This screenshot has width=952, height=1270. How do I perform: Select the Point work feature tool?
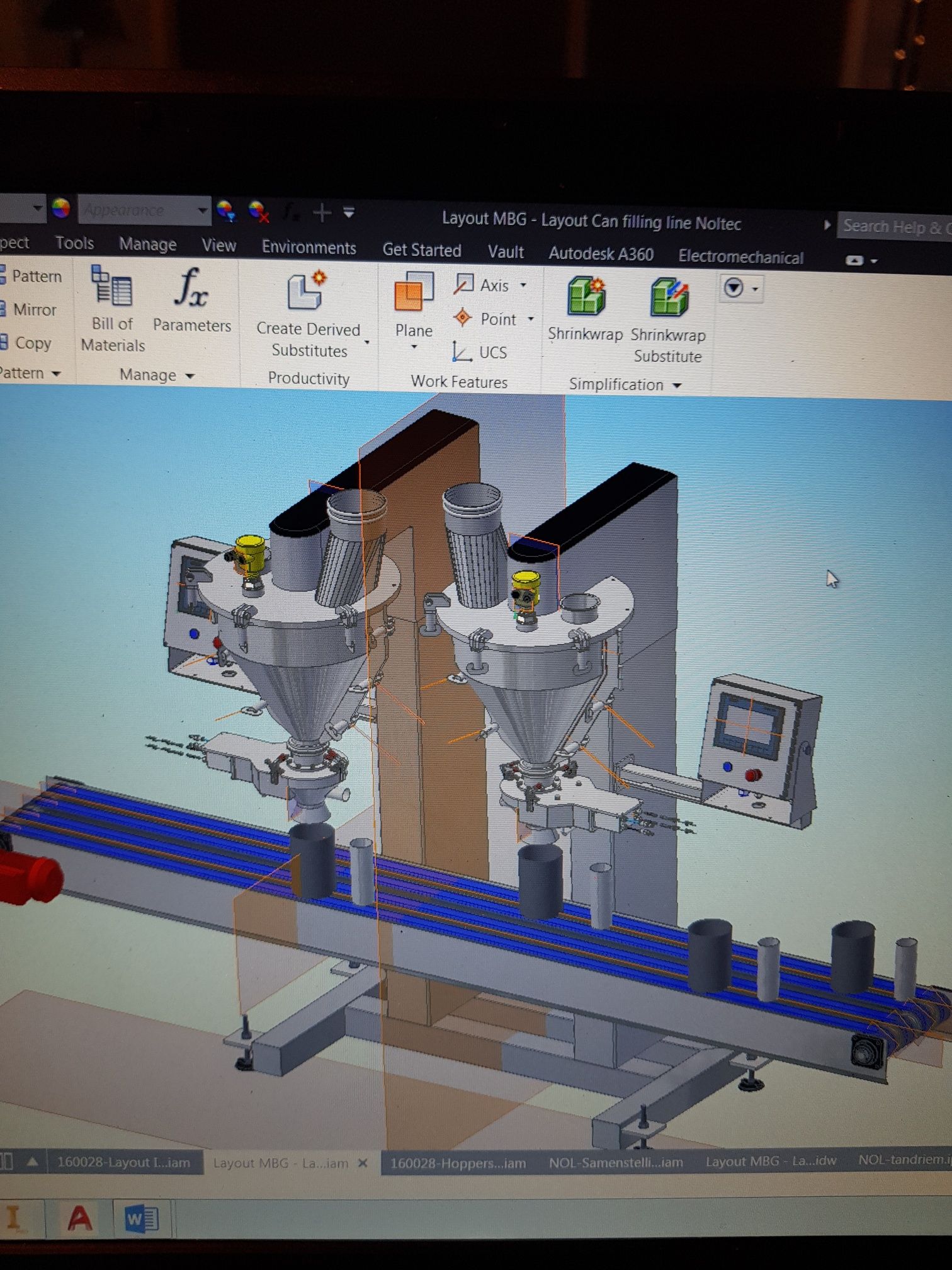[485, 319]
